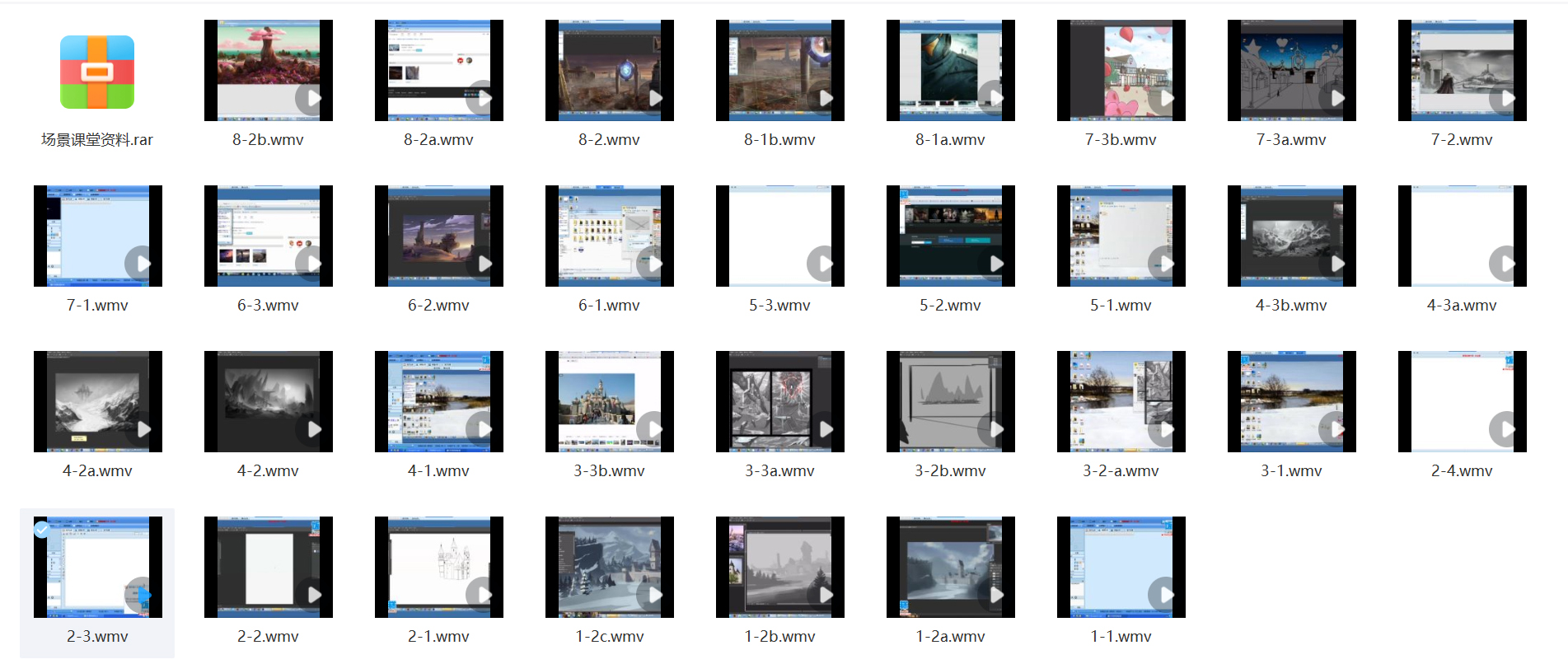The width and height of the screenshot is (1568, 664).
Task: Tap the play icon on 7-1.wmv
Action: 141,264
